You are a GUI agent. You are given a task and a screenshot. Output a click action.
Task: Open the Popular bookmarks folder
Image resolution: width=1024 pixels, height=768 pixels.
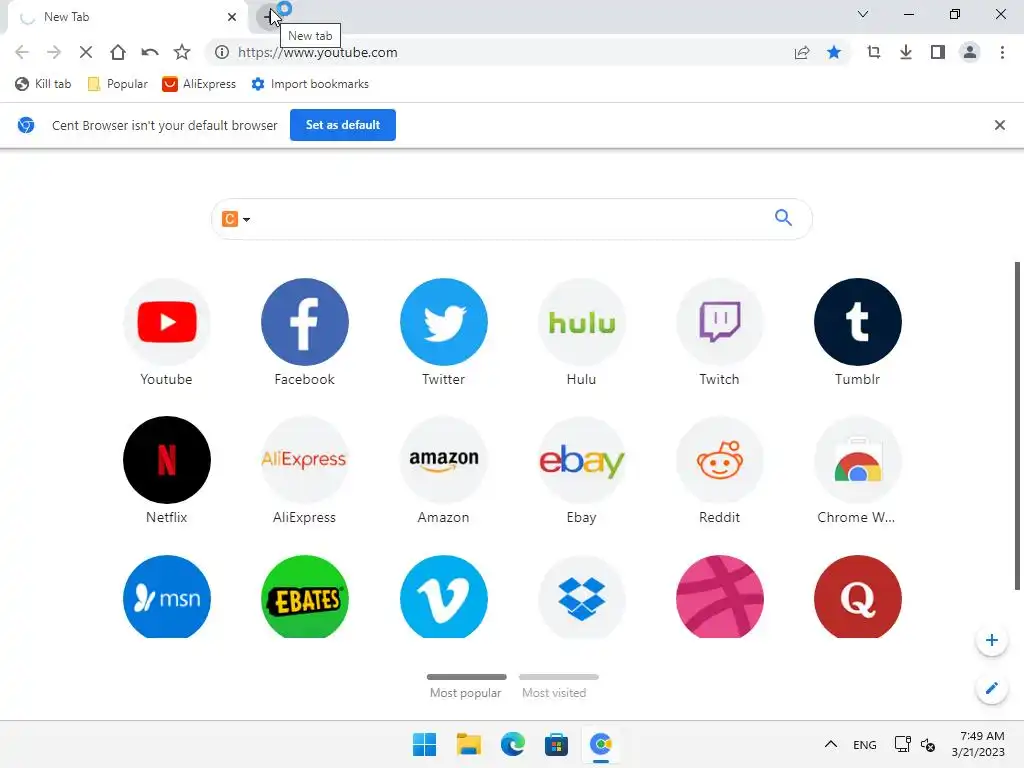(118, 84)
